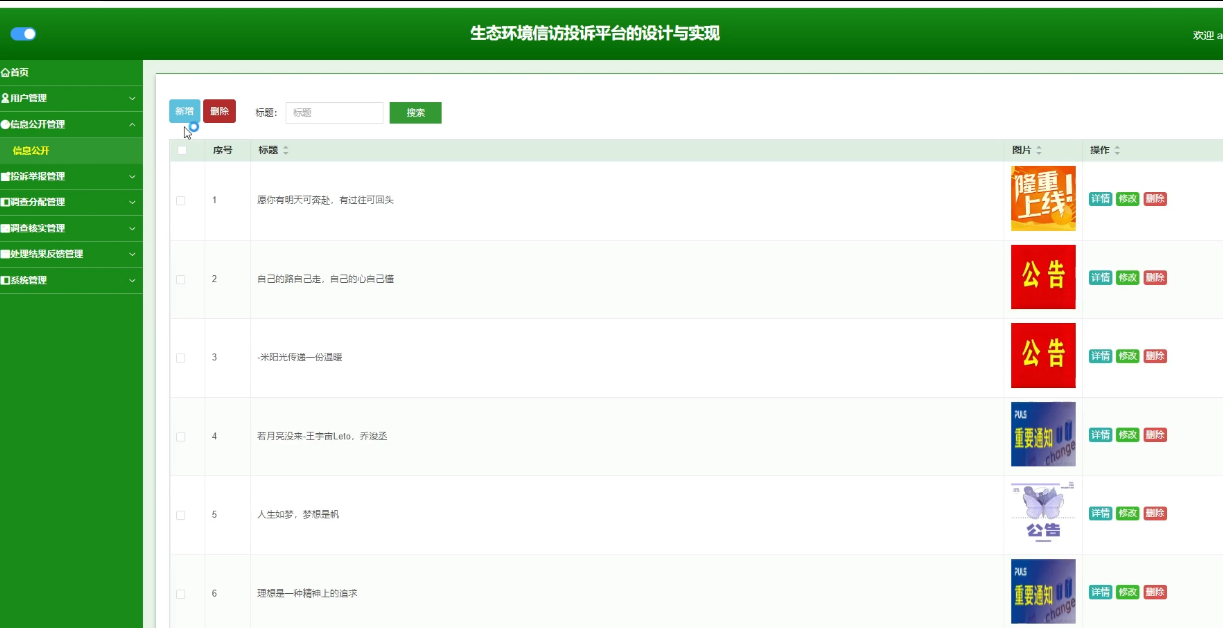Sort by the 标题 column sort icon
Screen dimensions: 1223x628
click(286, 150)
